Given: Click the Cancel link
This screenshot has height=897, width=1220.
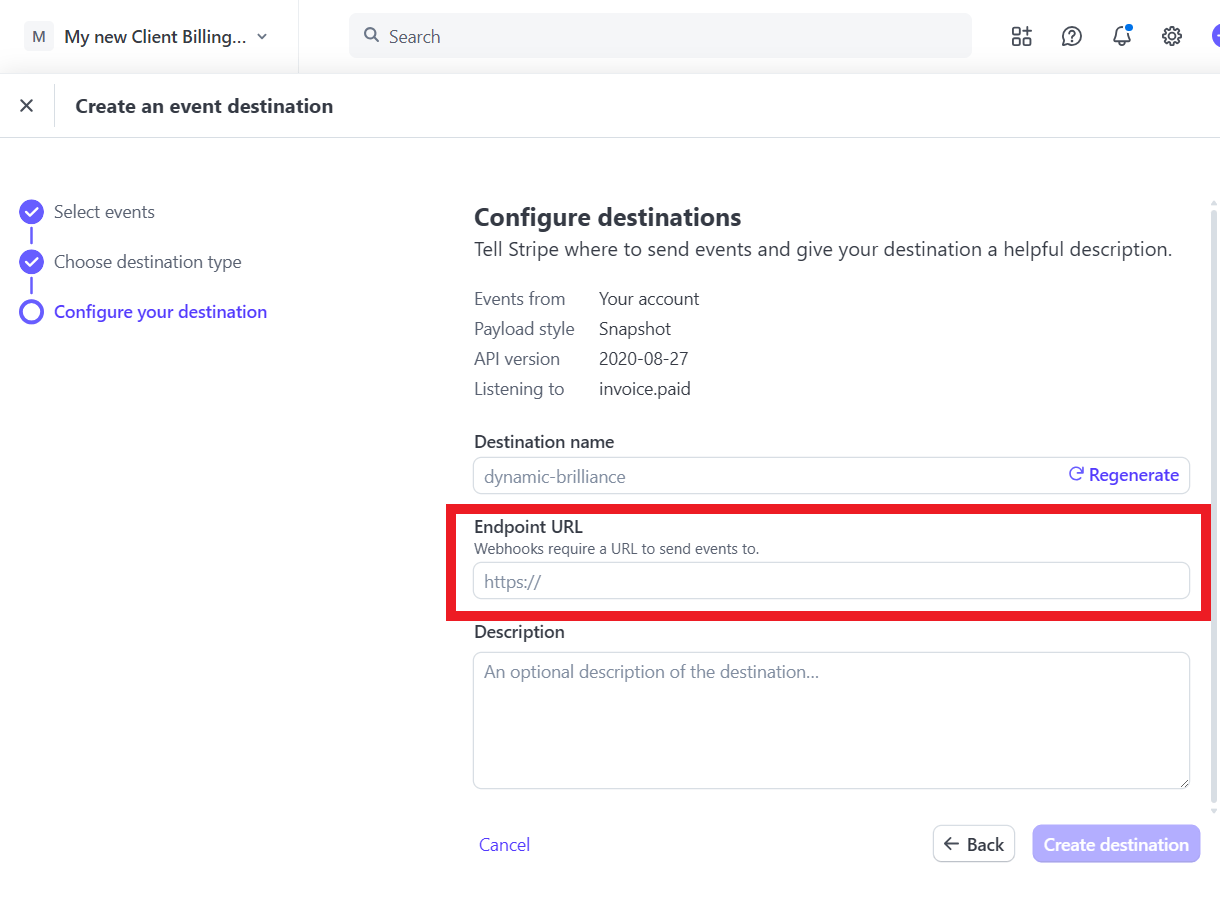Looking at the screenshot, I should pyautogui.click(x=504, y=845).
